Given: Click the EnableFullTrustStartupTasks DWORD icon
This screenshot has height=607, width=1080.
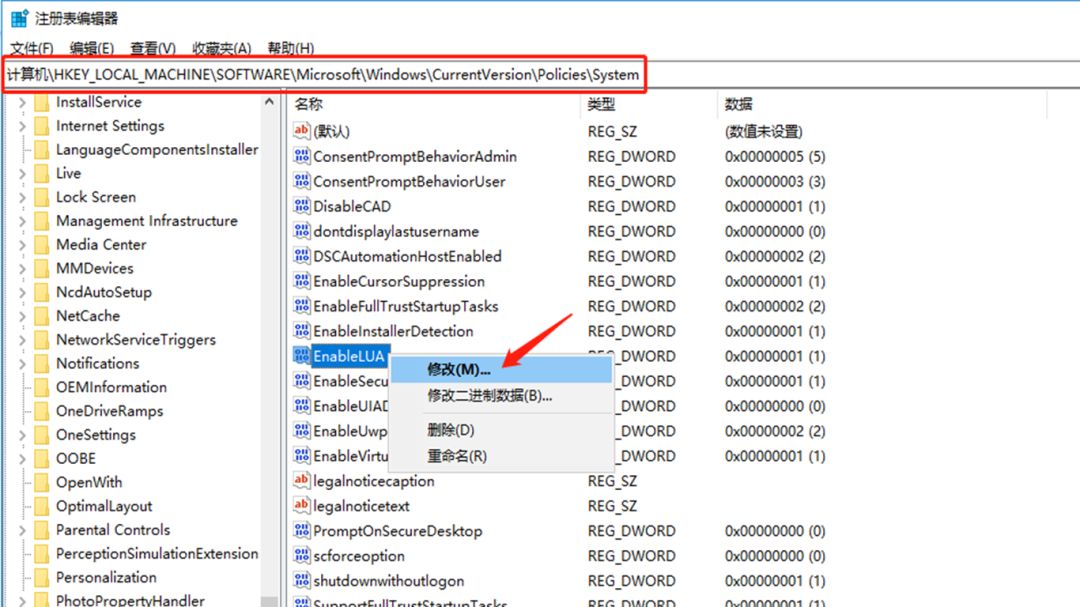Looking at the screenshot, I should [301, 305].
